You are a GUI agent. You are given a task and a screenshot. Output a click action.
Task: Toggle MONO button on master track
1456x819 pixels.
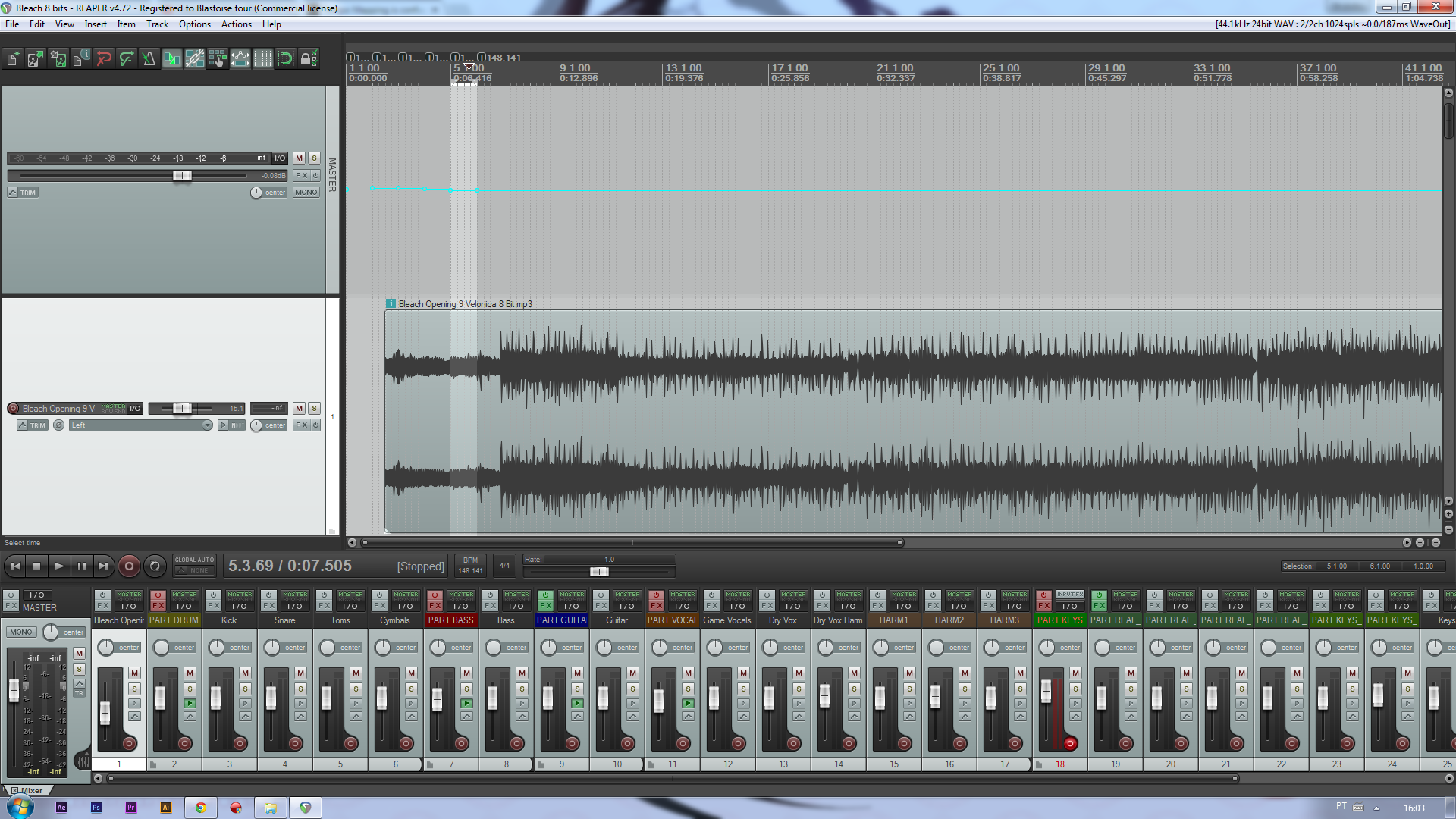click(x=306, y=193)
